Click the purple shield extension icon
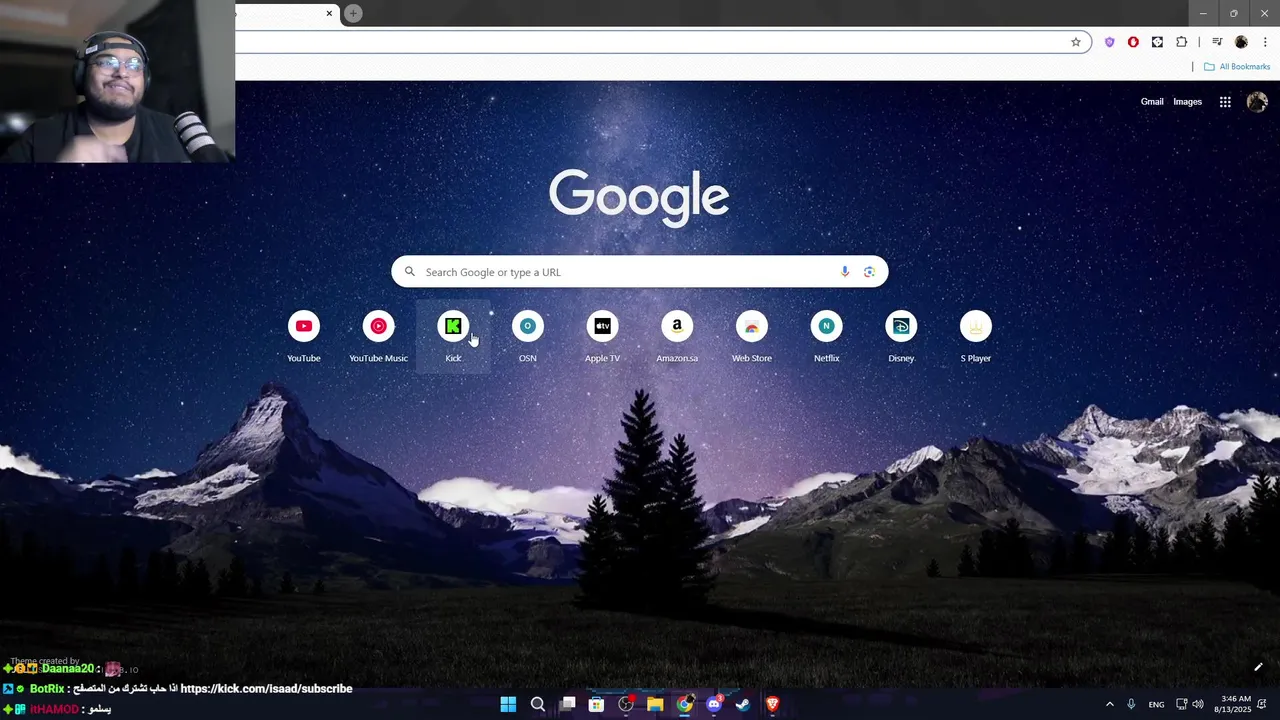1280x720 pixels. click(x=1109, y=42)
